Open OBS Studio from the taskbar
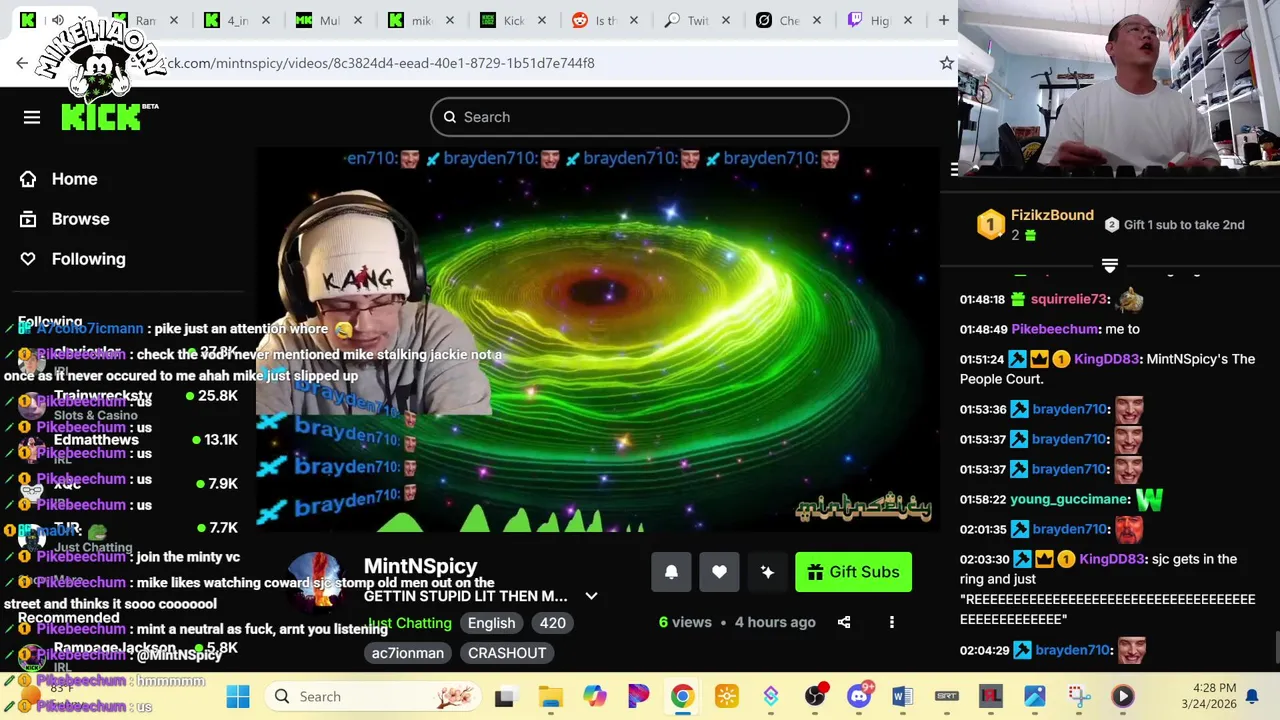 [815, 696]
